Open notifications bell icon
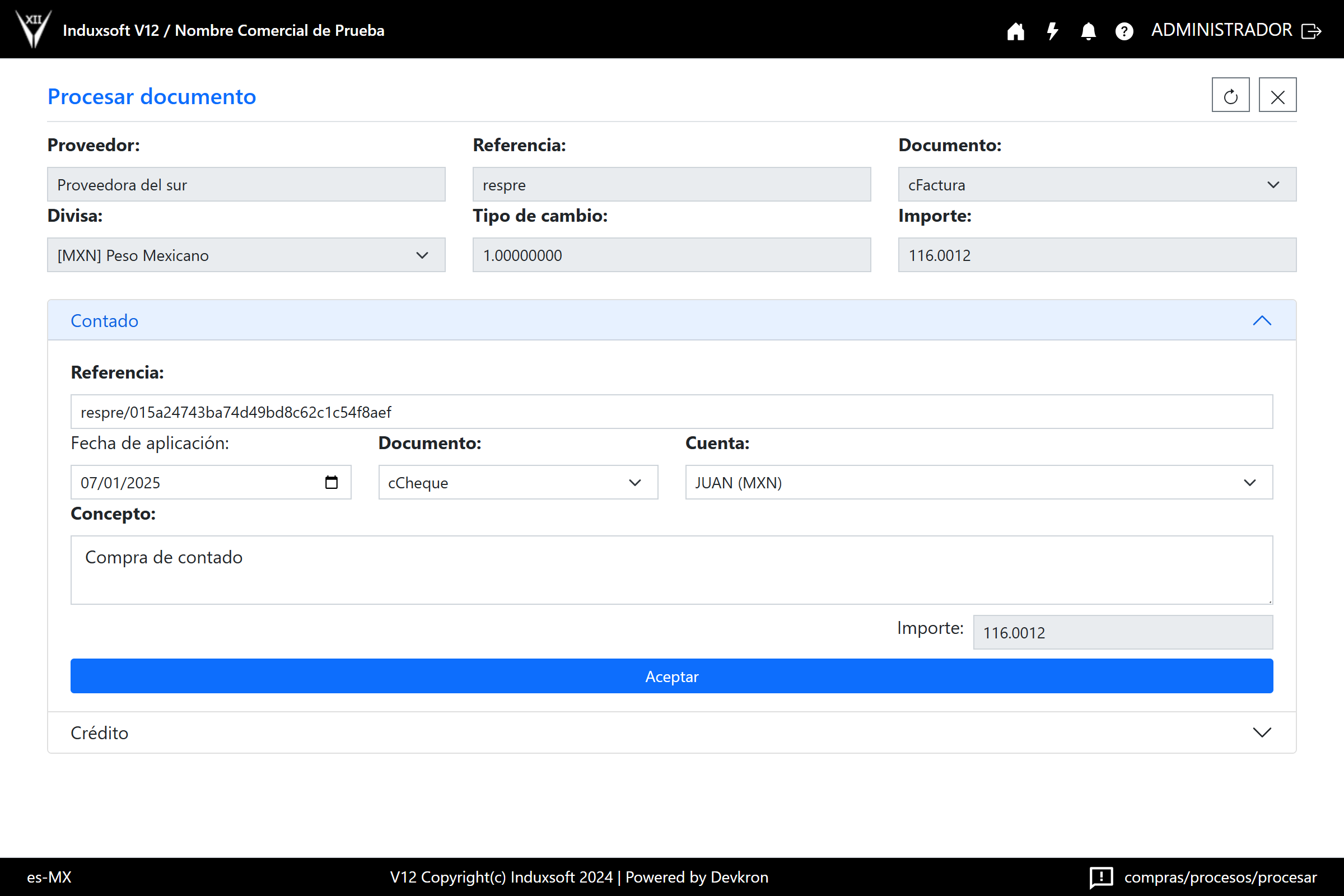The image size is (1344, 896). [1088, 31]
